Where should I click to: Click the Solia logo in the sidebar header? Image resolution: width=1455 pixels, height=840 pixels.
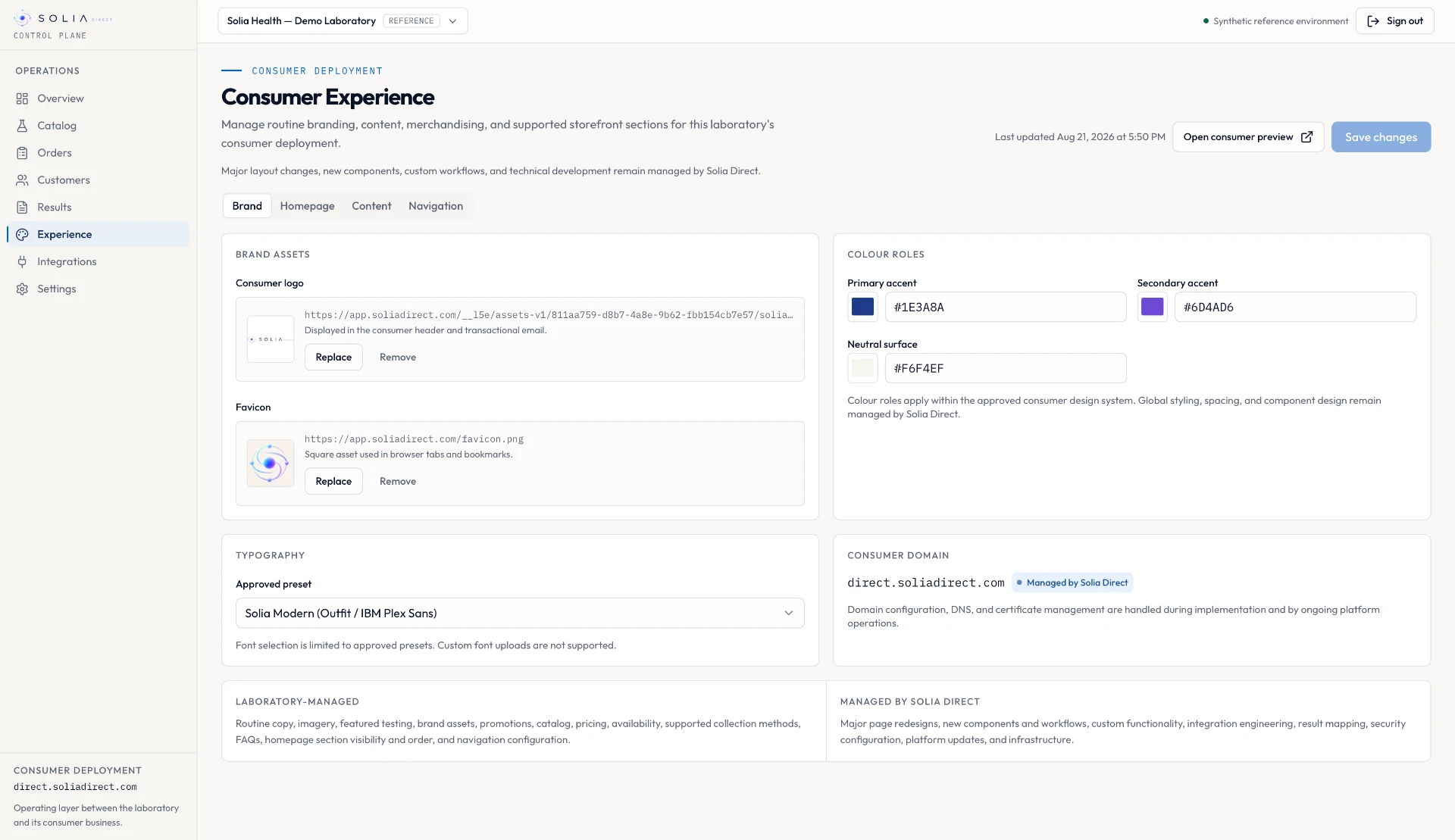[63, 18]
